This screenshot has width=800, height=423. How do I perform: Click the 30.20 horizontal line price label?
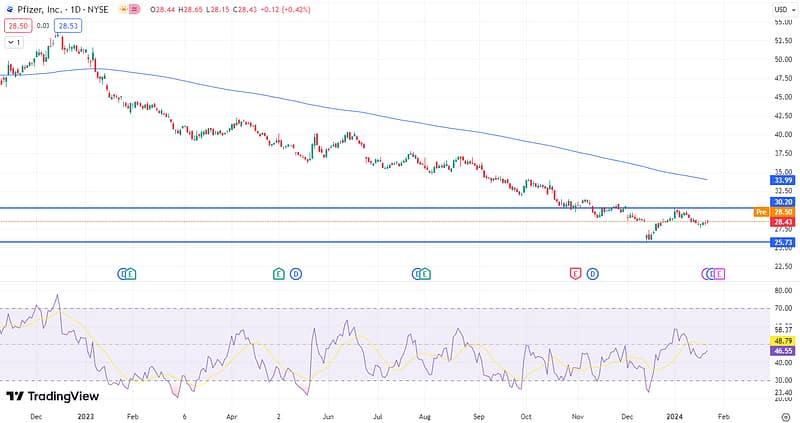(x=783, y=201)
